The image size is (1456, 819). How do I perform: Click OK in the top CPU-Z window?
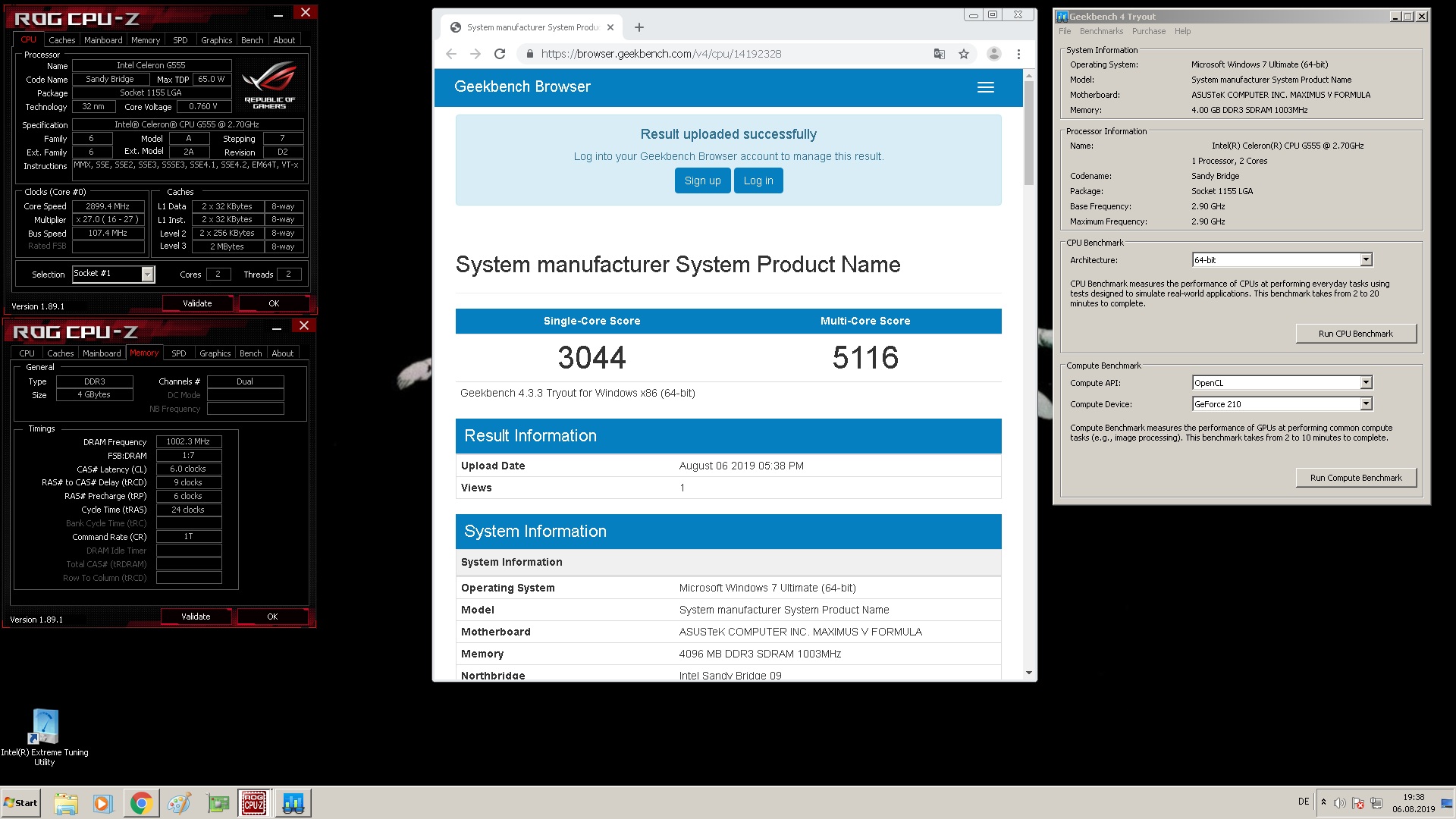(x=274, y=303)
